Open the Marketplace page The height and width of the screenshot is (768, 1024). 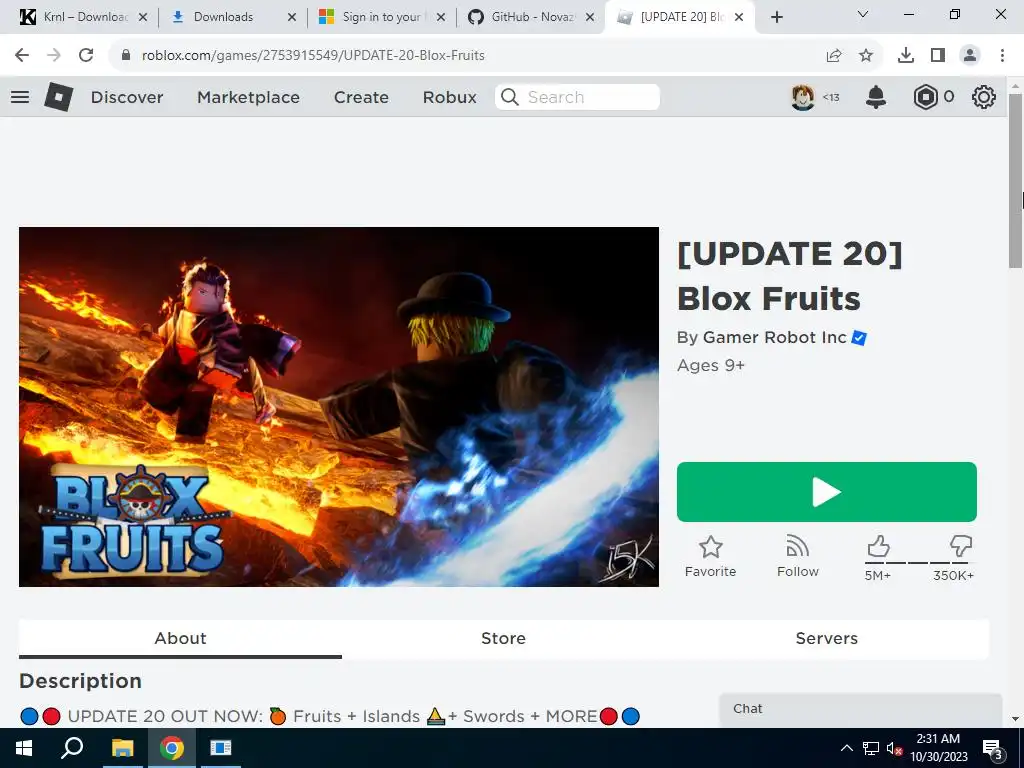coord(248,97)
